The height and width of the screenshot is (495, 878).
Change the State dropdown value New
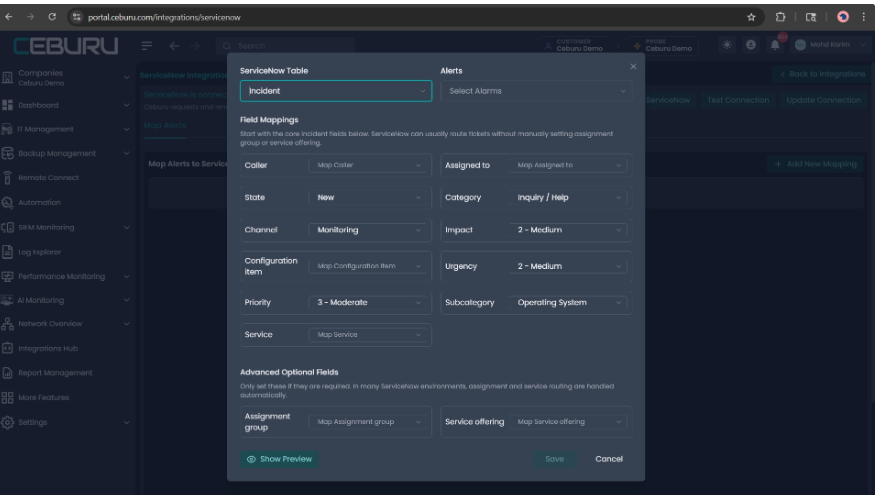tap(369, 198)
